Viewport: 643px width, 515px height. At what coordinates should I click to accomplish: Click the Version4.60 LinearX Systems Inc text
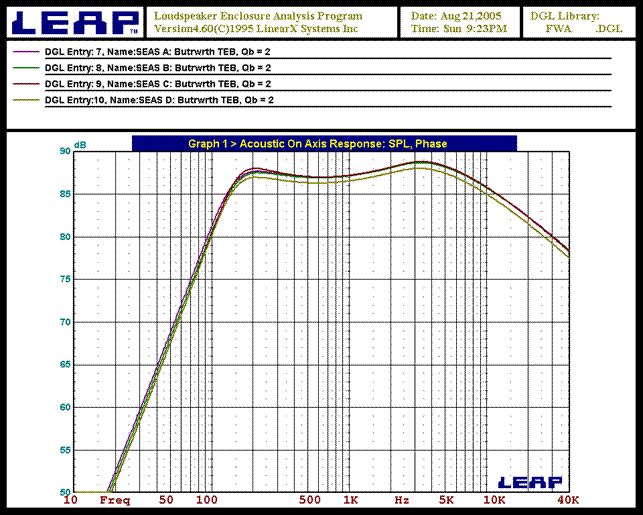[x=256, y=29]
